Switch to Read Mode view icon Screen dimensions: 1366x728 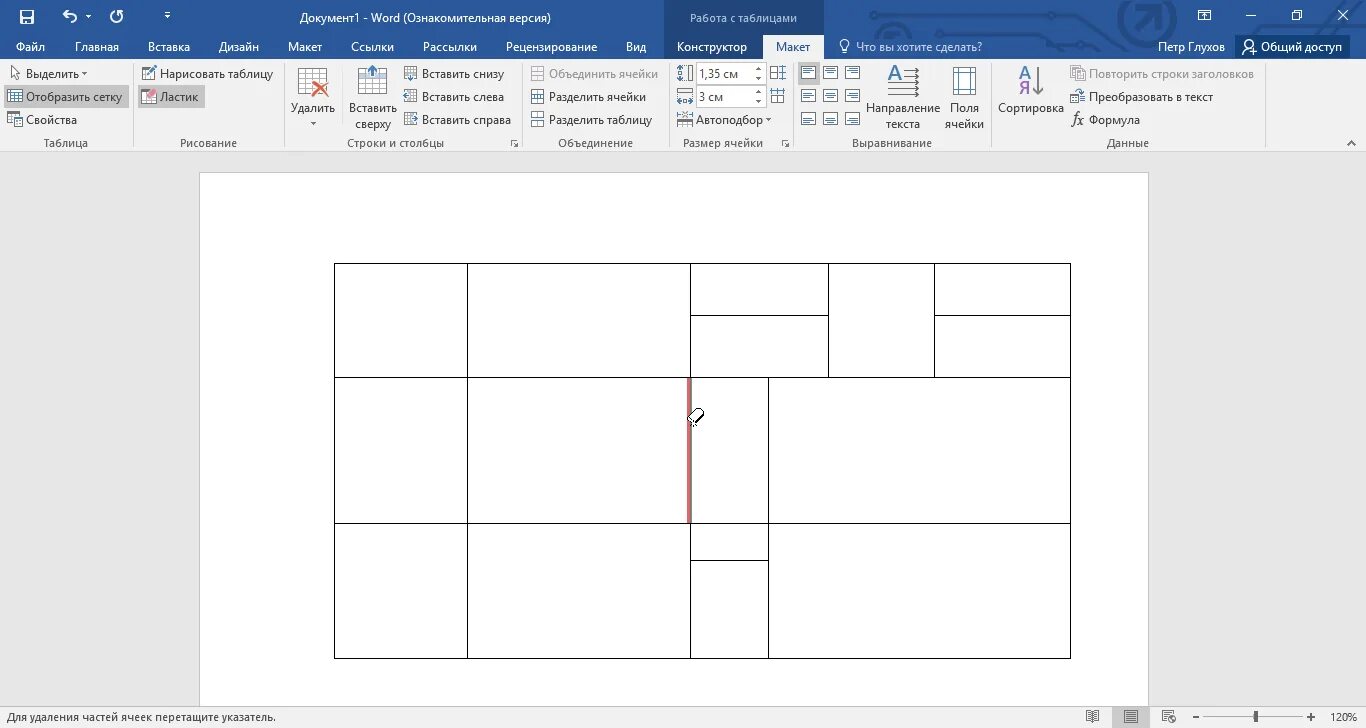click(x=1093, y=717)
